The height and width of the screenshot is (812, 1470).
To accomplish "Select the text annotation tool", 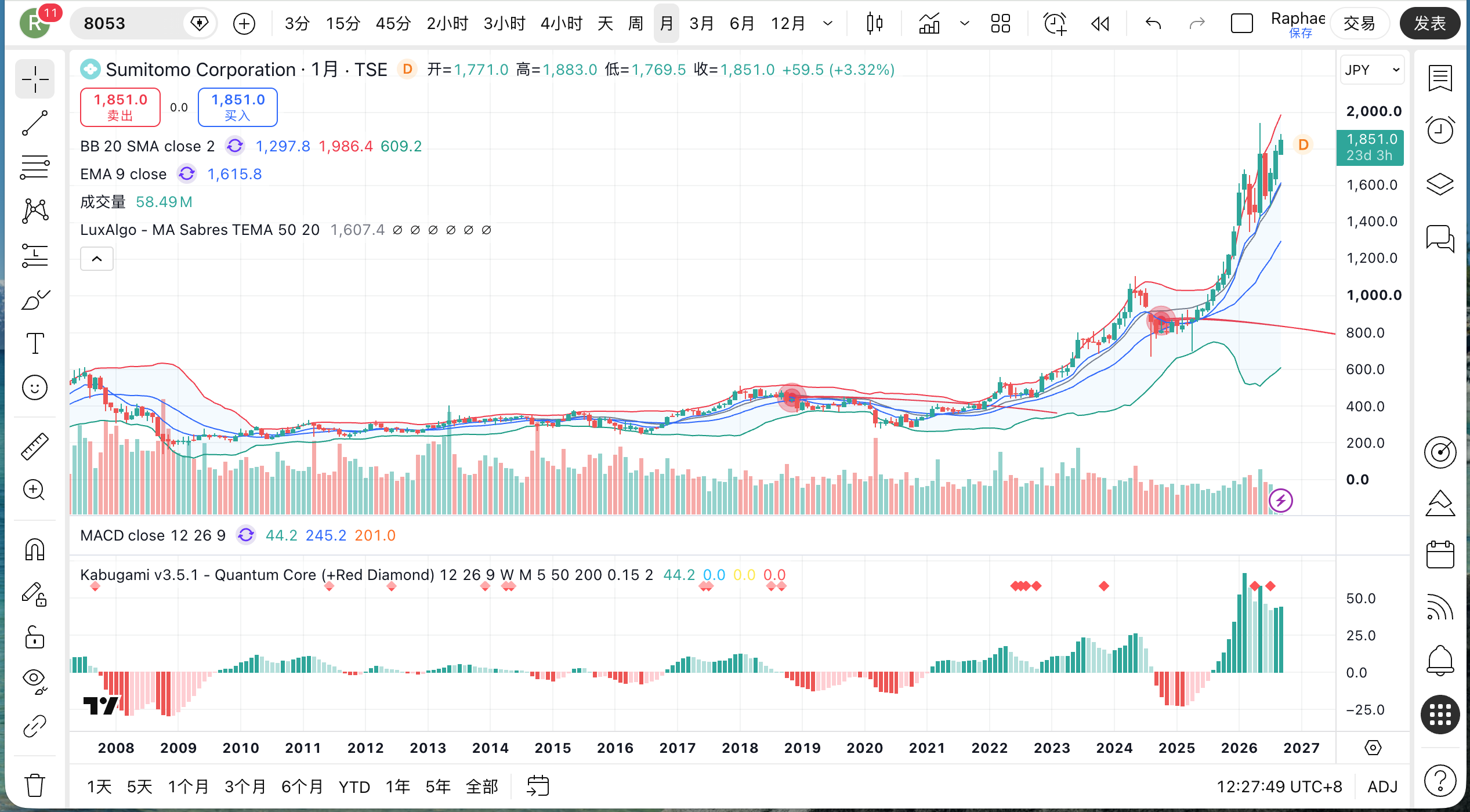I will 35,343.
